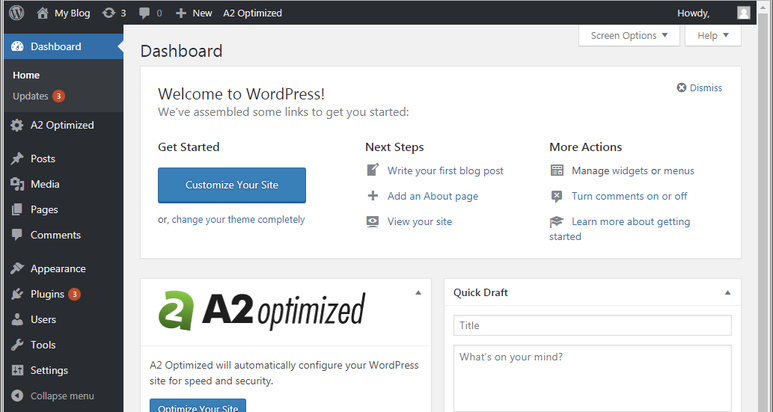Click the comments bubble icon in admin bar
773x412 pixels.
(146, 13)
